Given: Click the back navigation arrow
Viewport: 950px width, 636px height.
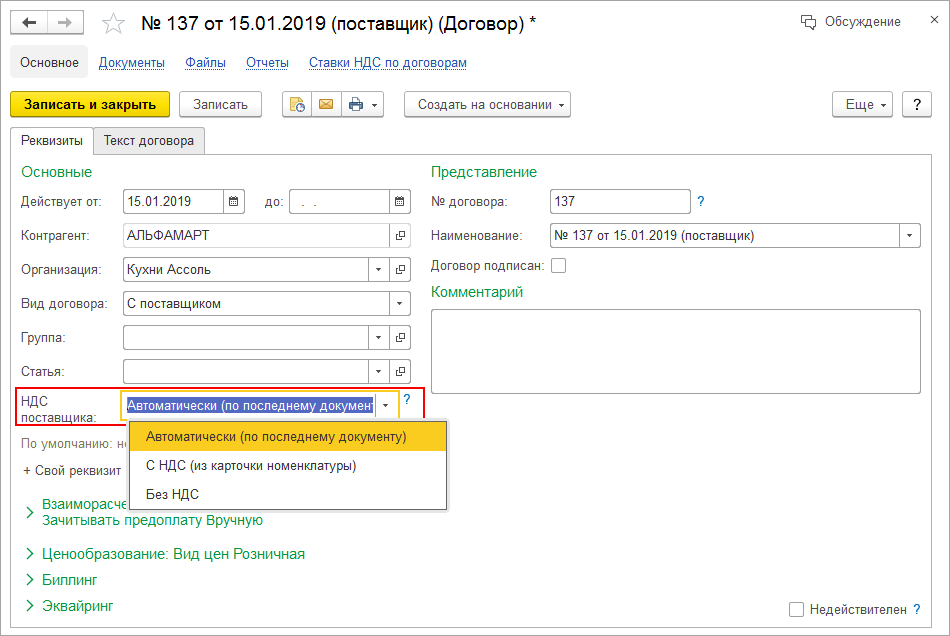Looking at the screenshot, I should click(28, 22).
